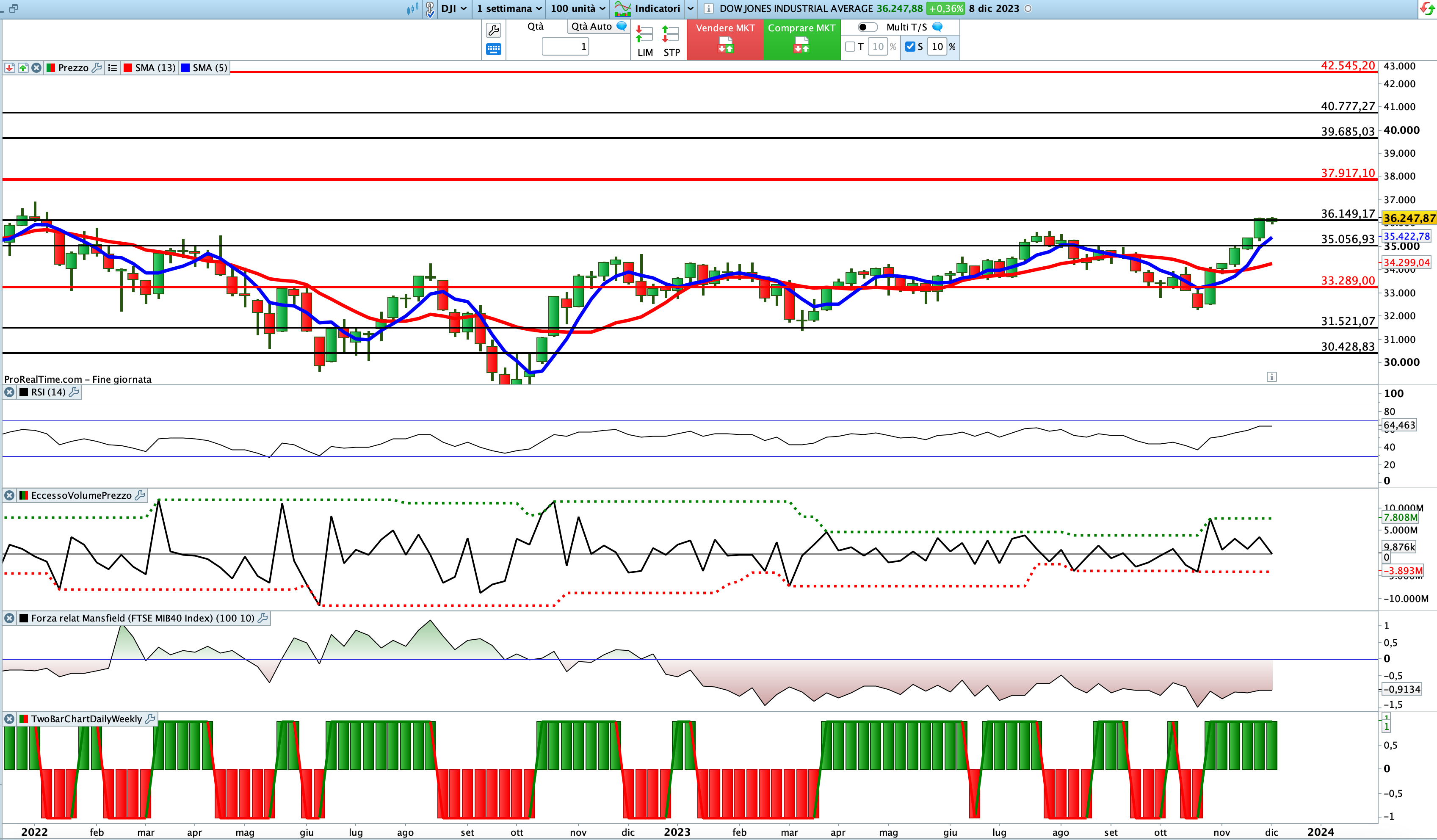Viewport: 1437px width, 840px height.
Task: Click the EccessoVolumePrezzo label
Action: tap(82, 495)
